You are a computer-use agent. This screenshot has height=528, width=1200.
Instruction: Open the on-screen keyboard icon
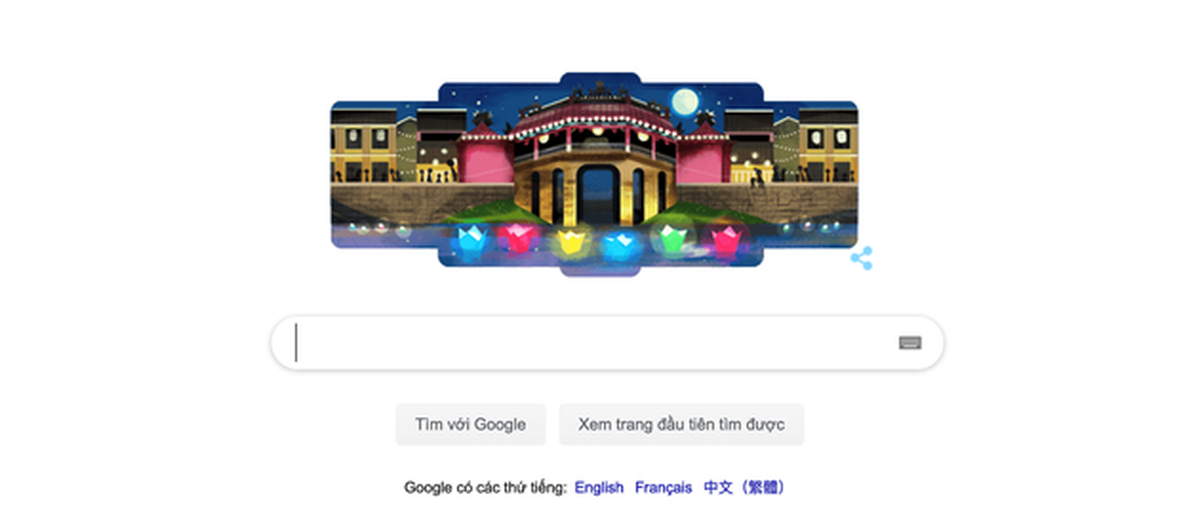[910, 343]
